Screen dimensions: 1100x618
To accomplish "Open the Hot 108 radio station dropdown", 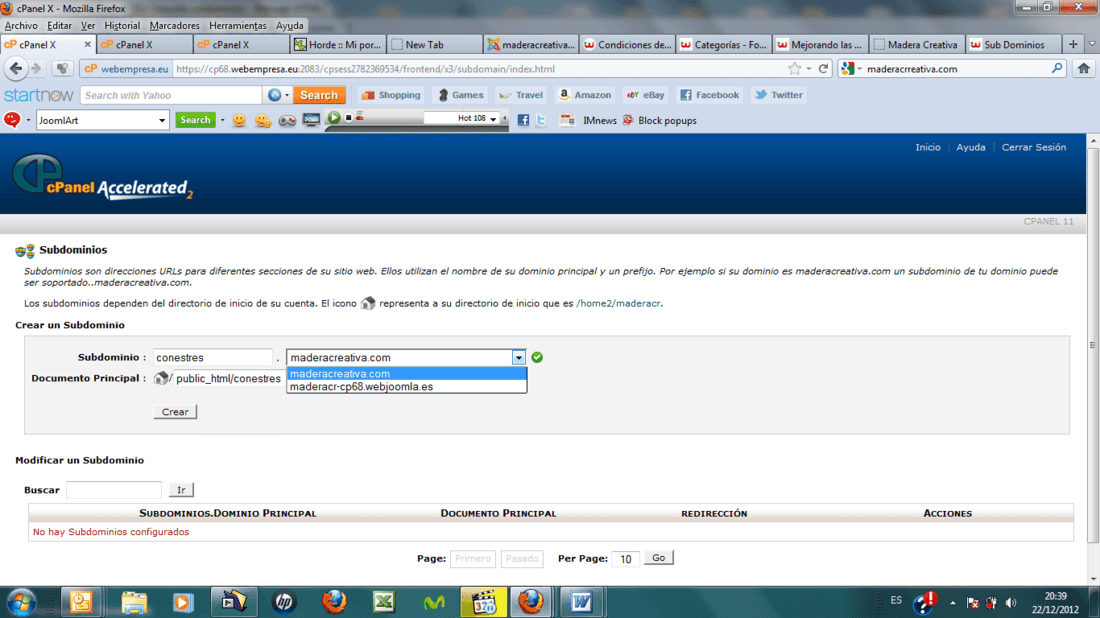I will pyautogui.click(x=493, y=119).
